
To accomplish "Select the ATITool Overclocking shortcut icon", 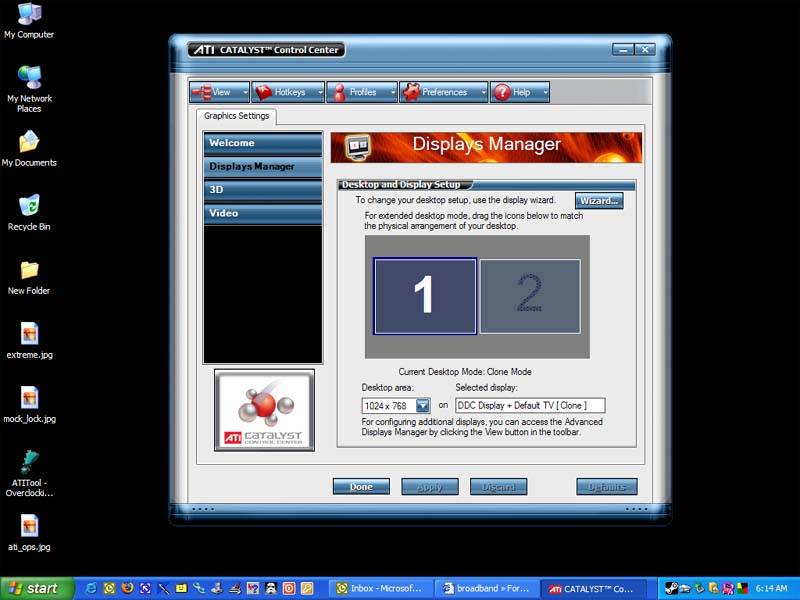I will 29,473.
